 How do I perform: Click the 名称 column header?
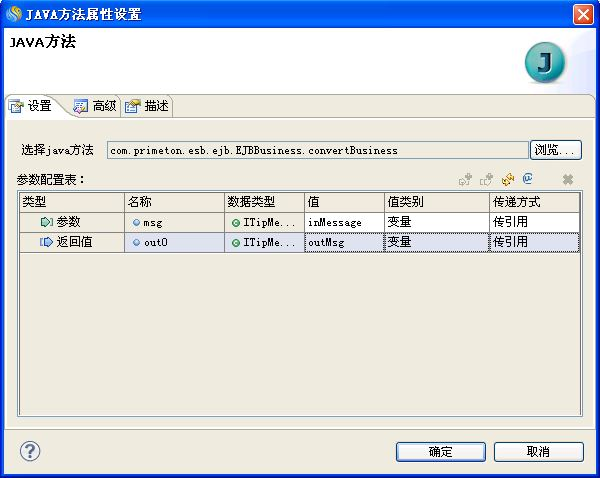click(174, 202)
